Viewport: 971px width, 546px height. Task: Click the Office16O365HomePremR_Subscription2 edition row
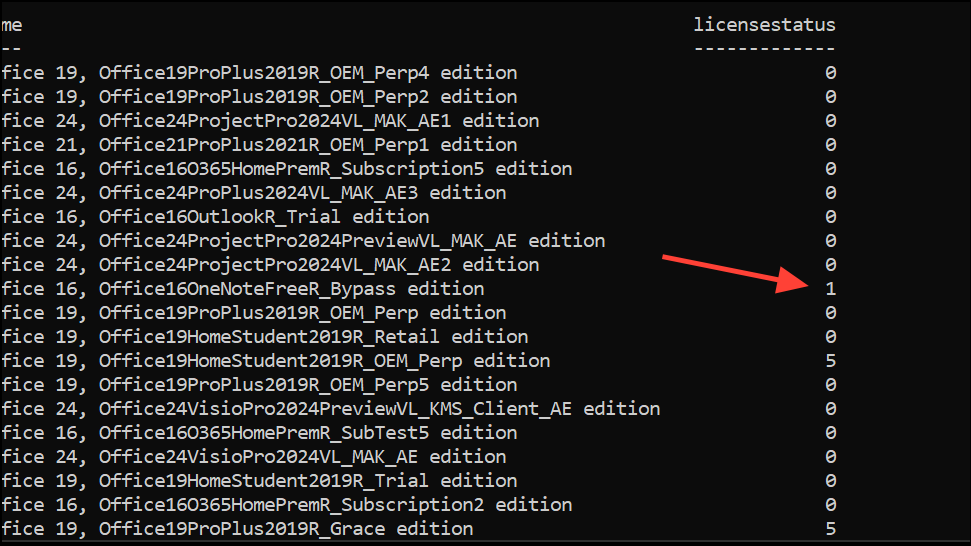tap(335, 505)
